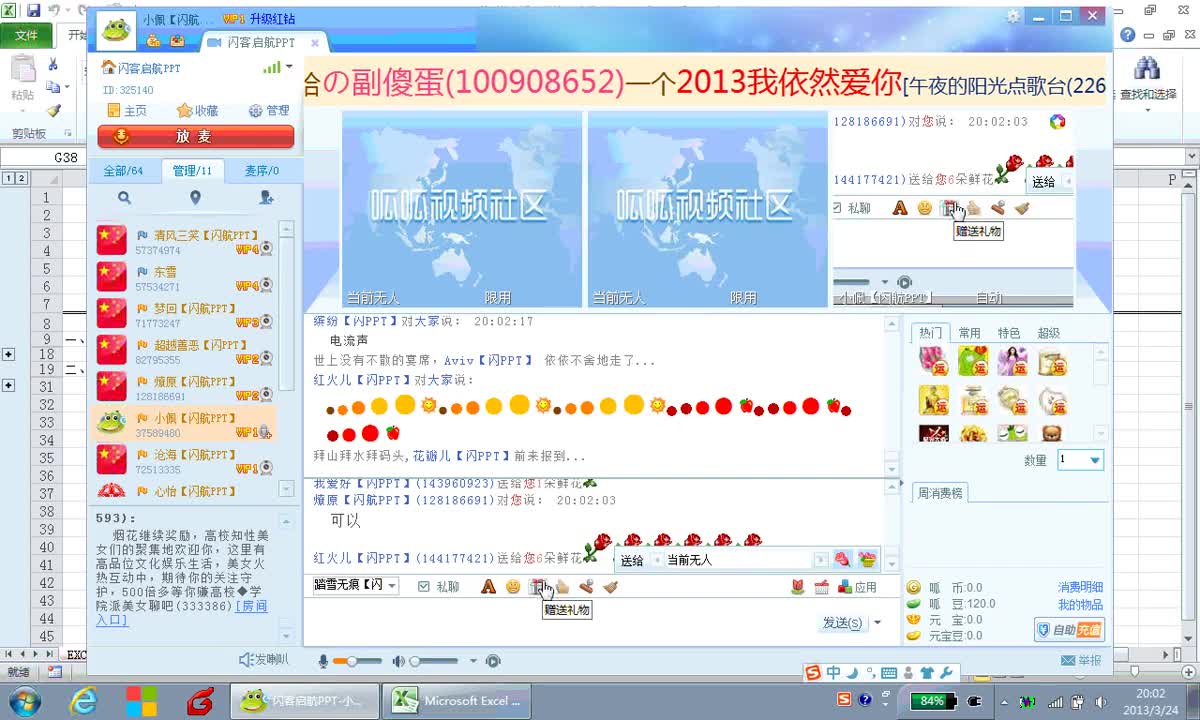Click the frog avatar at top left
1200x720 pixels.
click(116, 30)
